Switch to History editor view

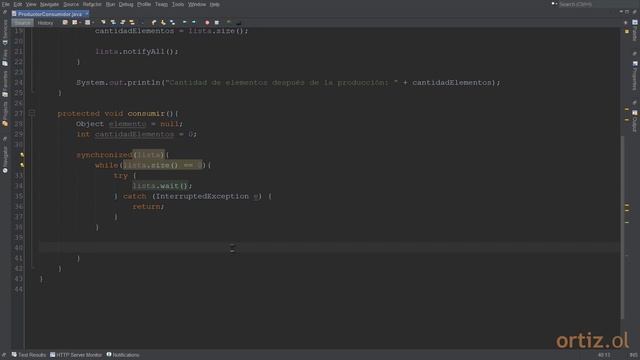click(45, 23)
